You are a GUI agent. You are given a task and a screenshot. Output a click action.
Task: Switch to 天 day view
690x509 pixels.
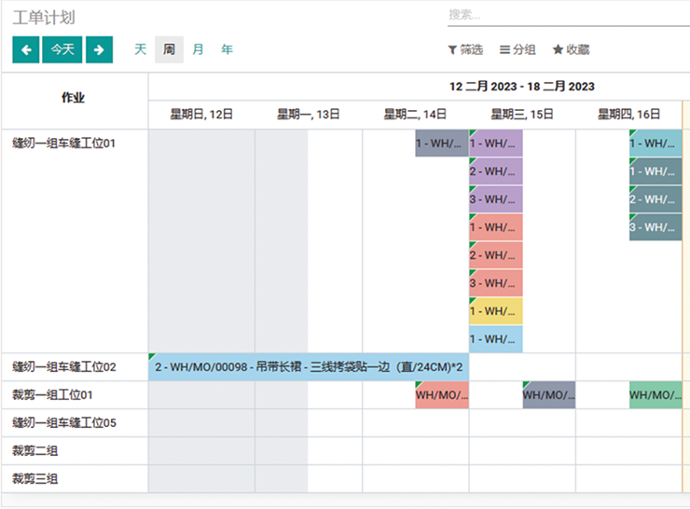click(140, 49)
